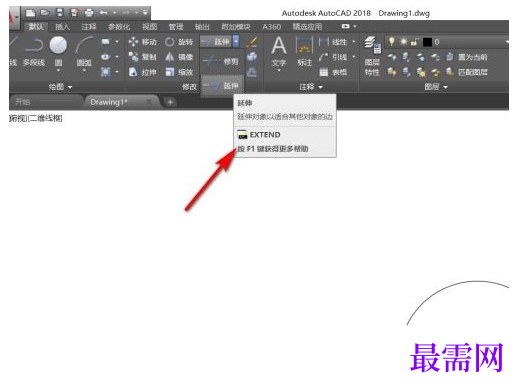This screenshot has height=389, width=522.
Task: Click the 匹配图层 match layer button
Action: point(467,72)
